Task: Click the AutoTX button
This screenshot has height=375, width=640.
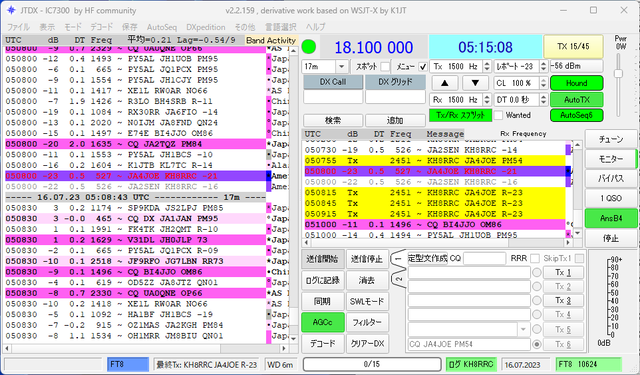Action: tap(576, 100)
